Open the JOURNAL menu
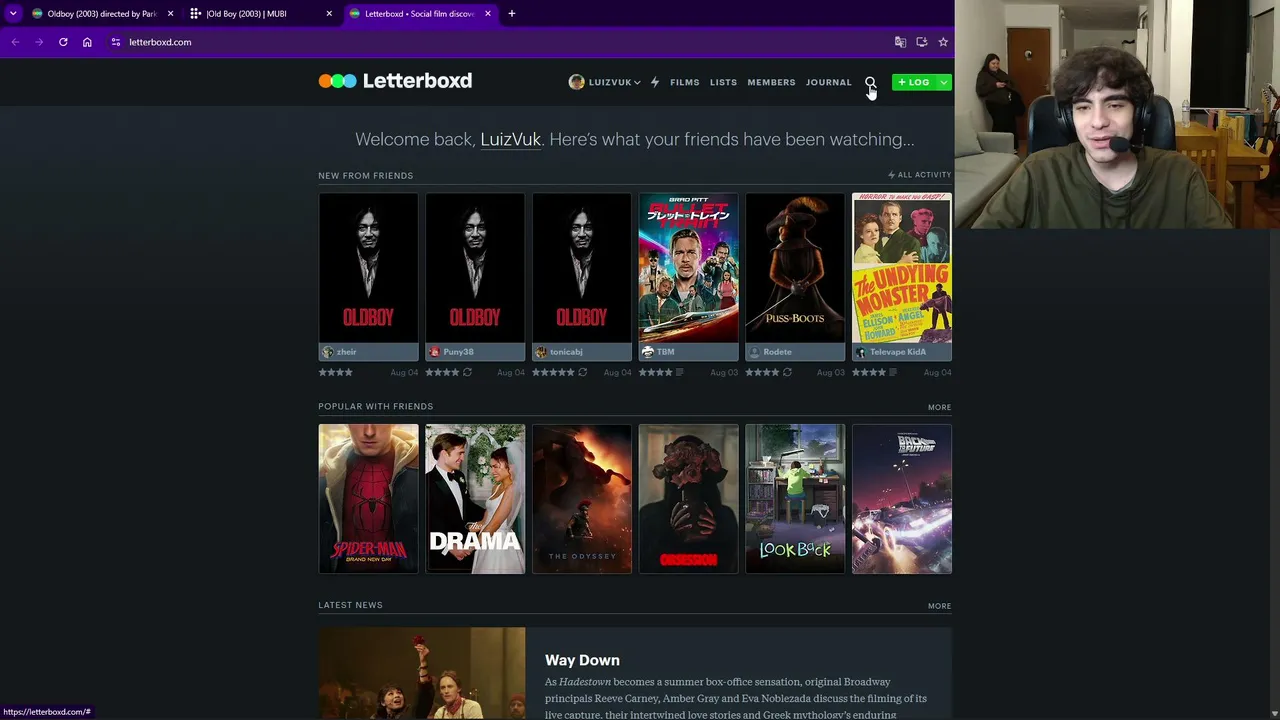Screen dimensions: 1280x720 tap(829, 82)
